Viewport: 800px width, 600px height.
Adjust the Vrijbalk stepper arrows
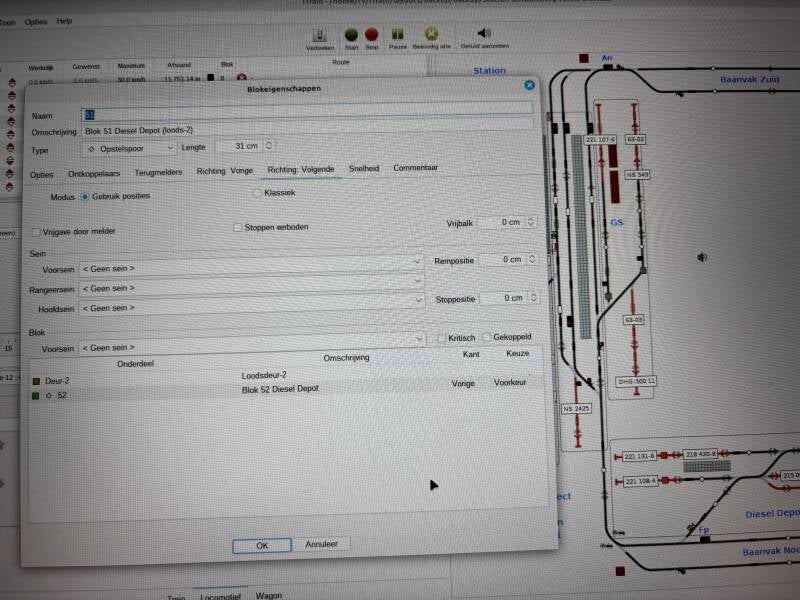(531, 222)
